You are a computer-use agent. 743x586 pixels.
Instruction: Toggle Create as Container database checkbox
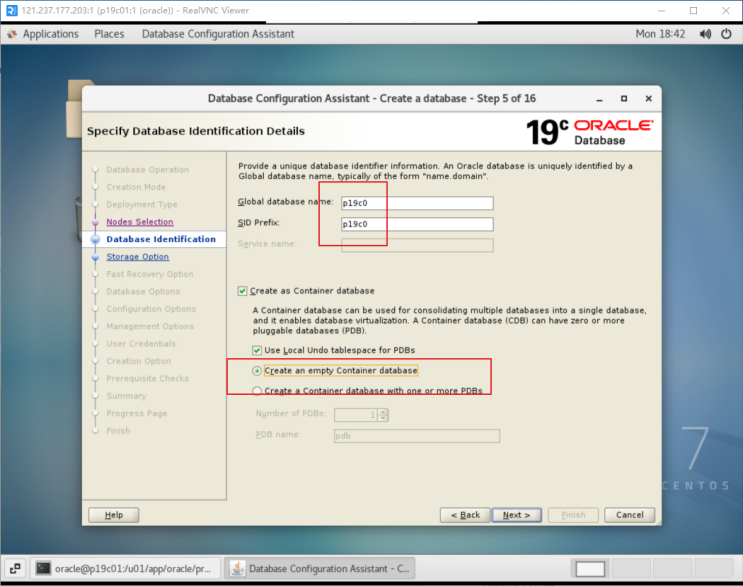tap(243, 291)
